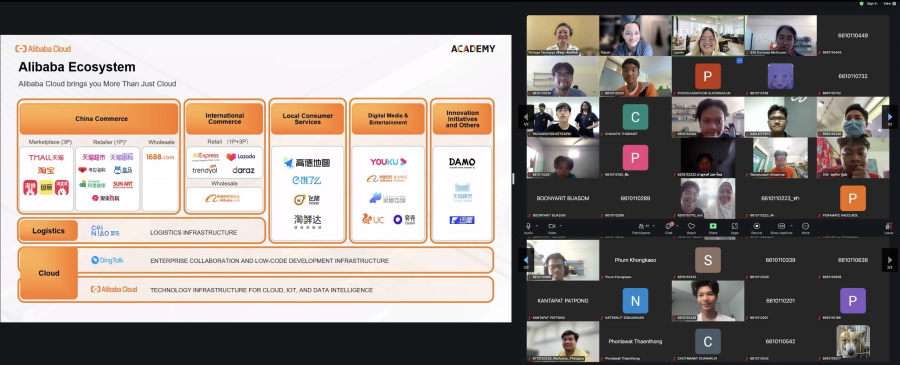This screenshot has height=365, width=900.
Task: Expand the video options arrow beside Video
Action: [560, 226]
